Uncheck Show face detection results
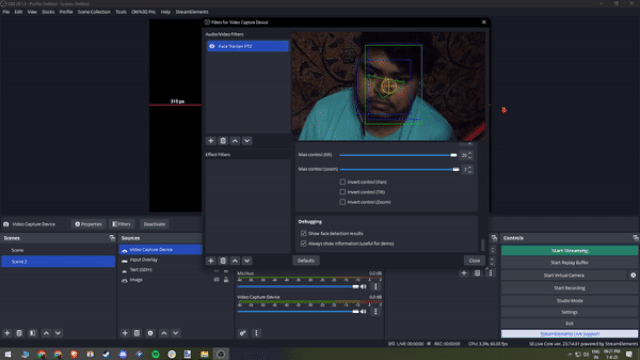Viewport: 640px width, 360px height. (303, 233)
